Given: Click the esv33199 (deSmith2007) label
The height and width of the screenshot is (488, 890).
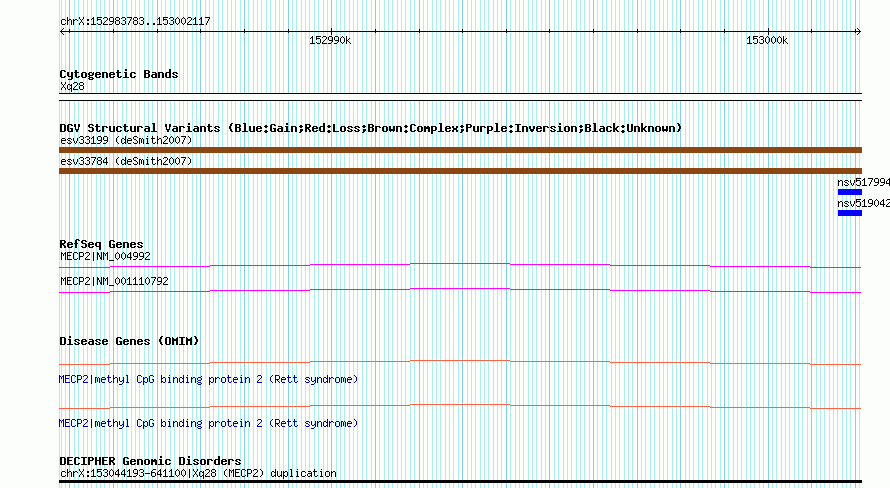Looking at the screenshot, I should coord(126,140).
